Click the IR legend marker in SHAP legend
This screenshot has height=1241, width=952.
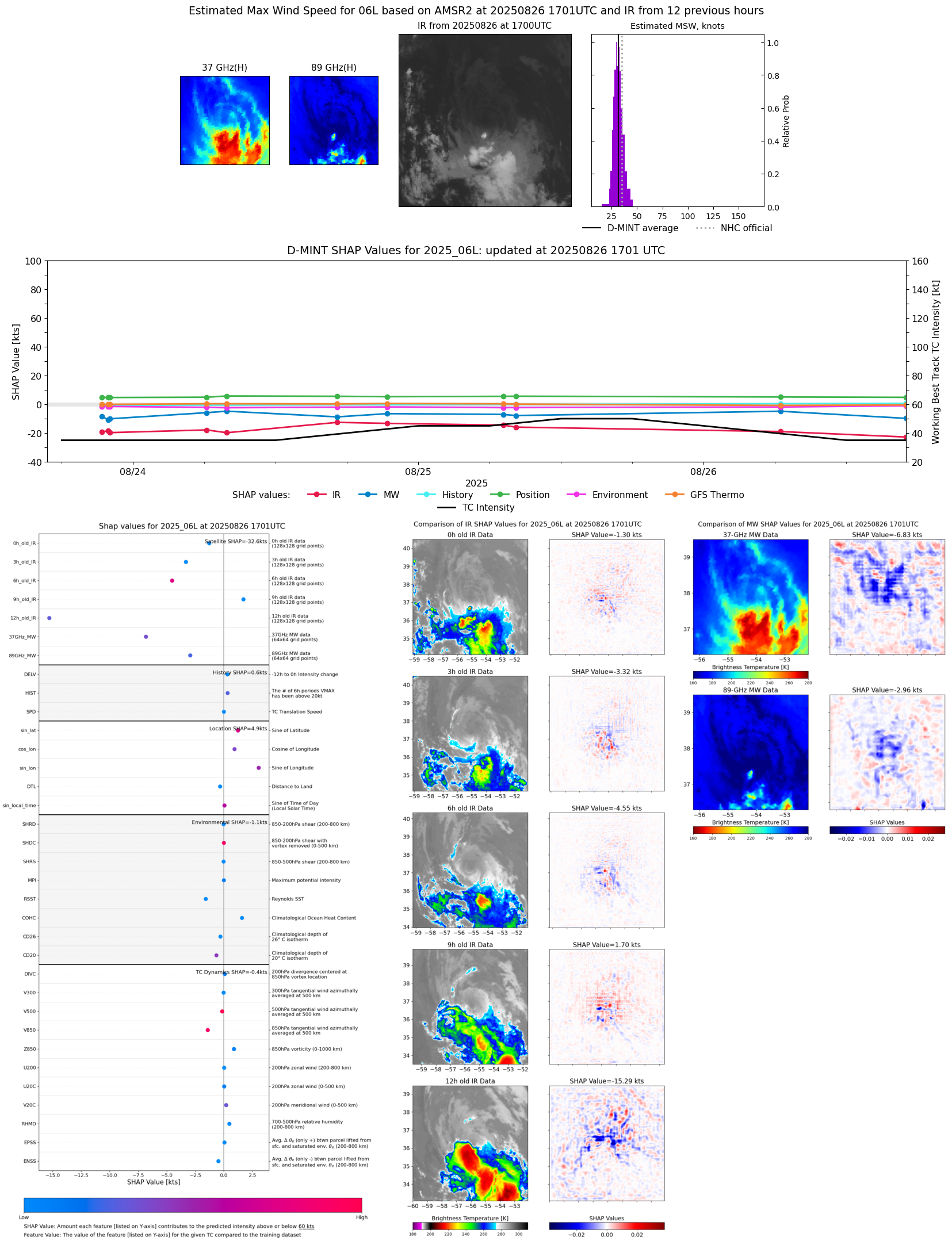(316, 495)
